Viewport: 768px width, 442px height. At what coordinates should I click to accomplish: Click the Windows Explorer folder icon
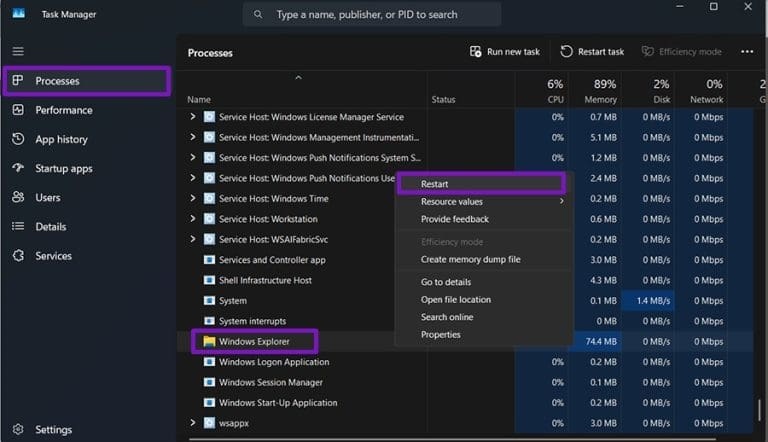click(x=209, y=342)
